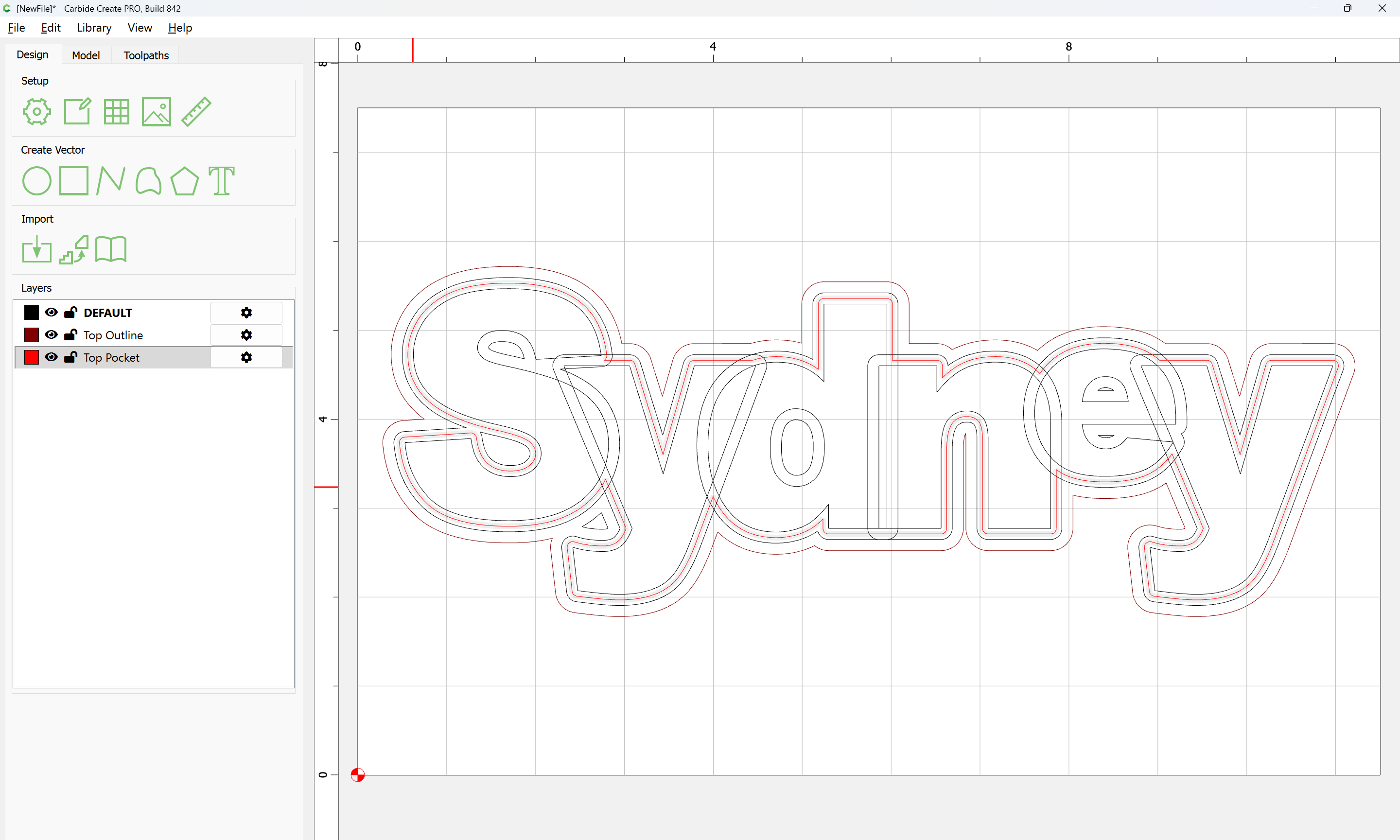Choose the Measure ruler tool
The width and height of the screenshot is (1400, 840).
tap(196, 111)
